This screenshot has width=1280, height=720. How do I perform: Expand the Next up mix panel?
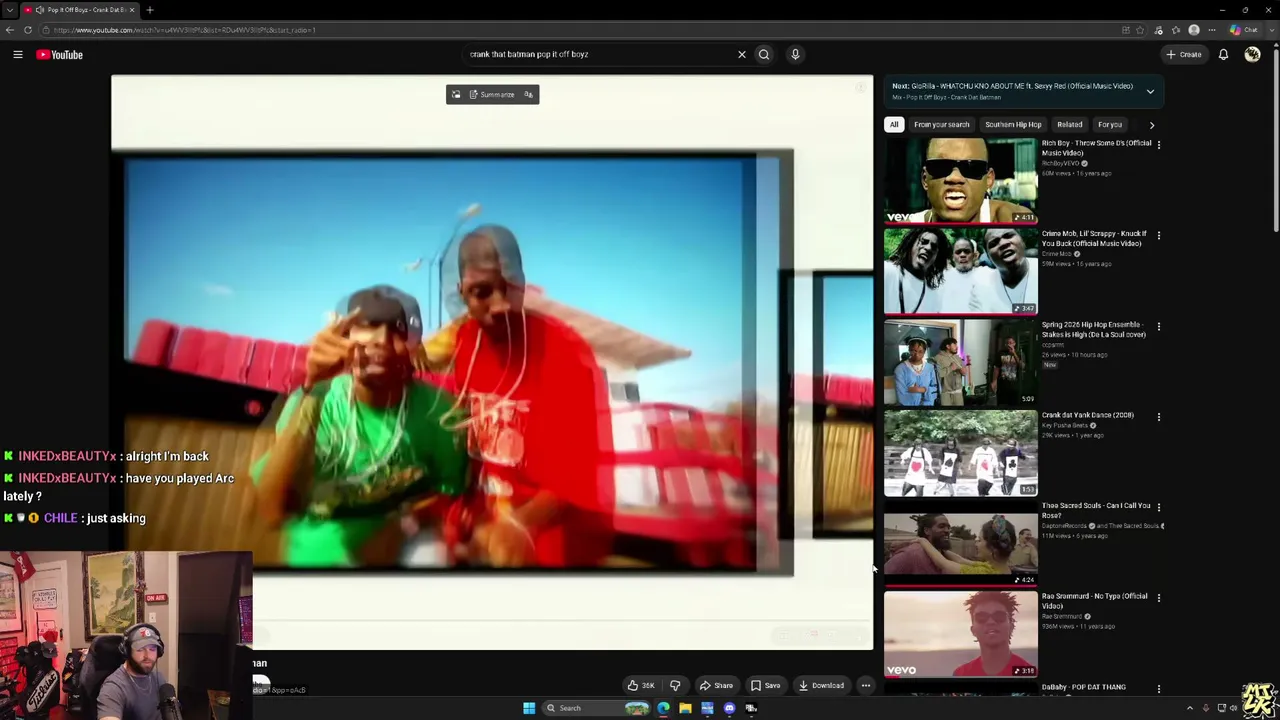1150,91
